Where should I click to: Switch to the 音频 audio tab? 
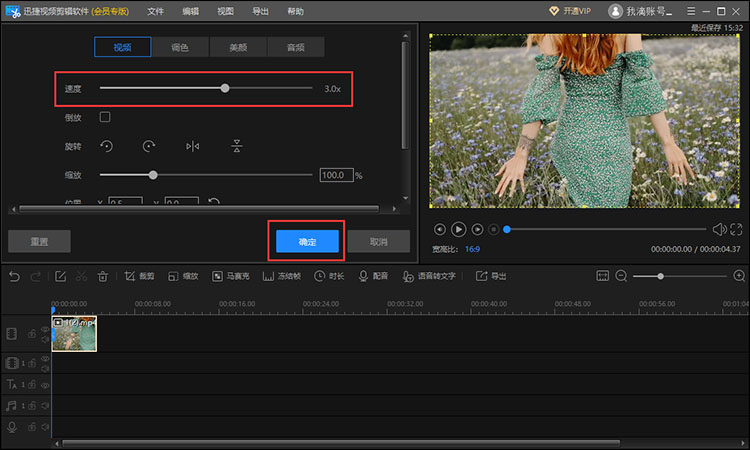click(296, 47)
